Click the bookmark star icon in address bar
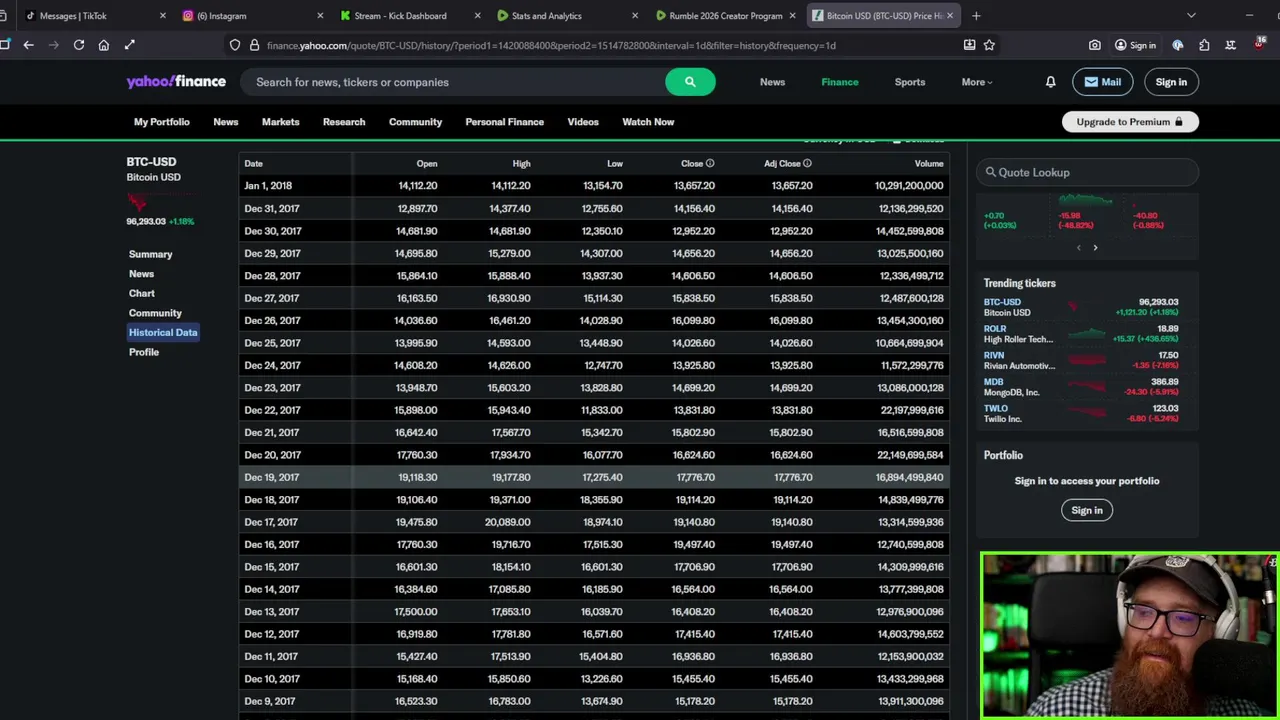 click(989, 45)
